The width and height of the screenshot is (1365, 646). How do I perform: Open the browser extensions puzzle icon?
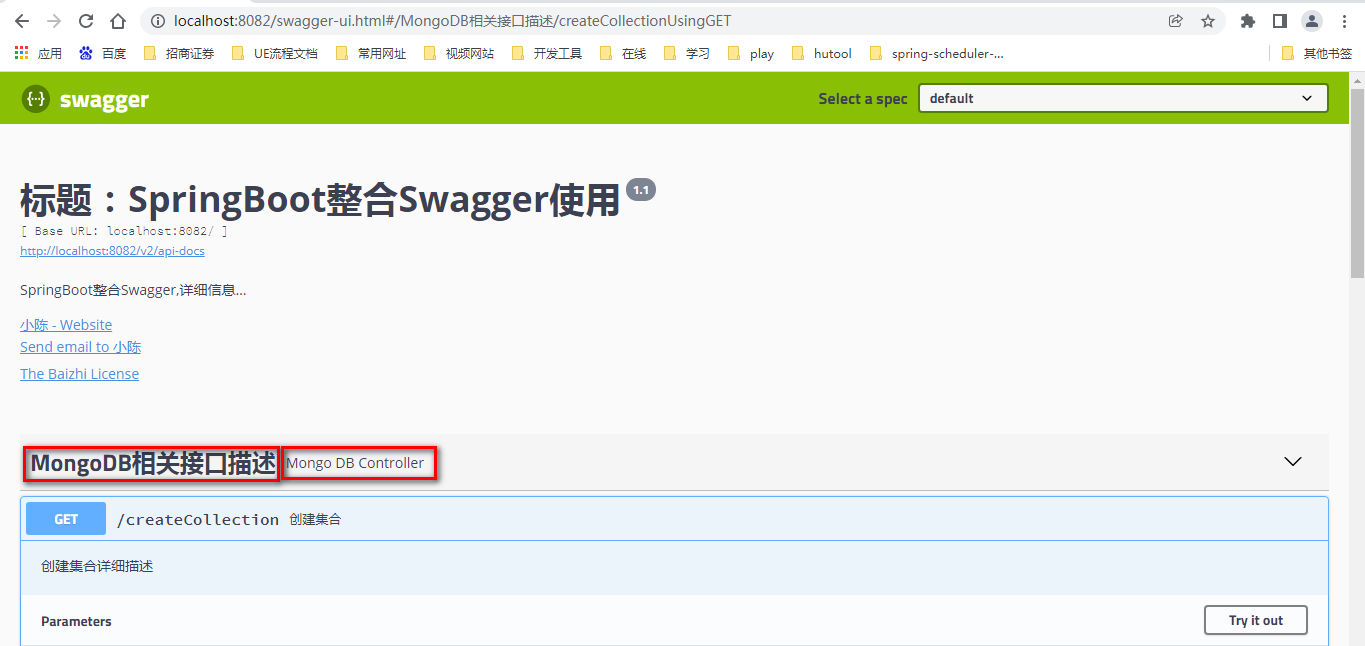click(x=1247, y=21)
